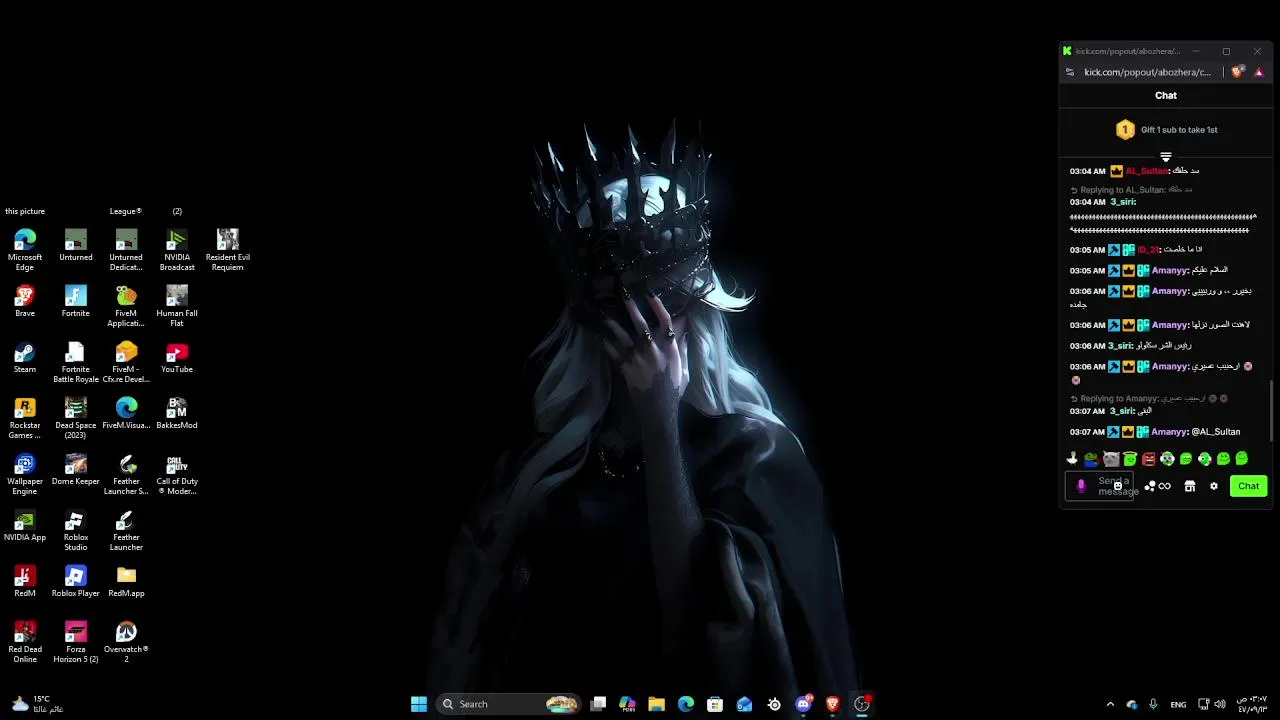Select Wallpaper Engine desktop icon
Image resolution: width=1280 pixels, height=720 pixels.
click(25, 474)
